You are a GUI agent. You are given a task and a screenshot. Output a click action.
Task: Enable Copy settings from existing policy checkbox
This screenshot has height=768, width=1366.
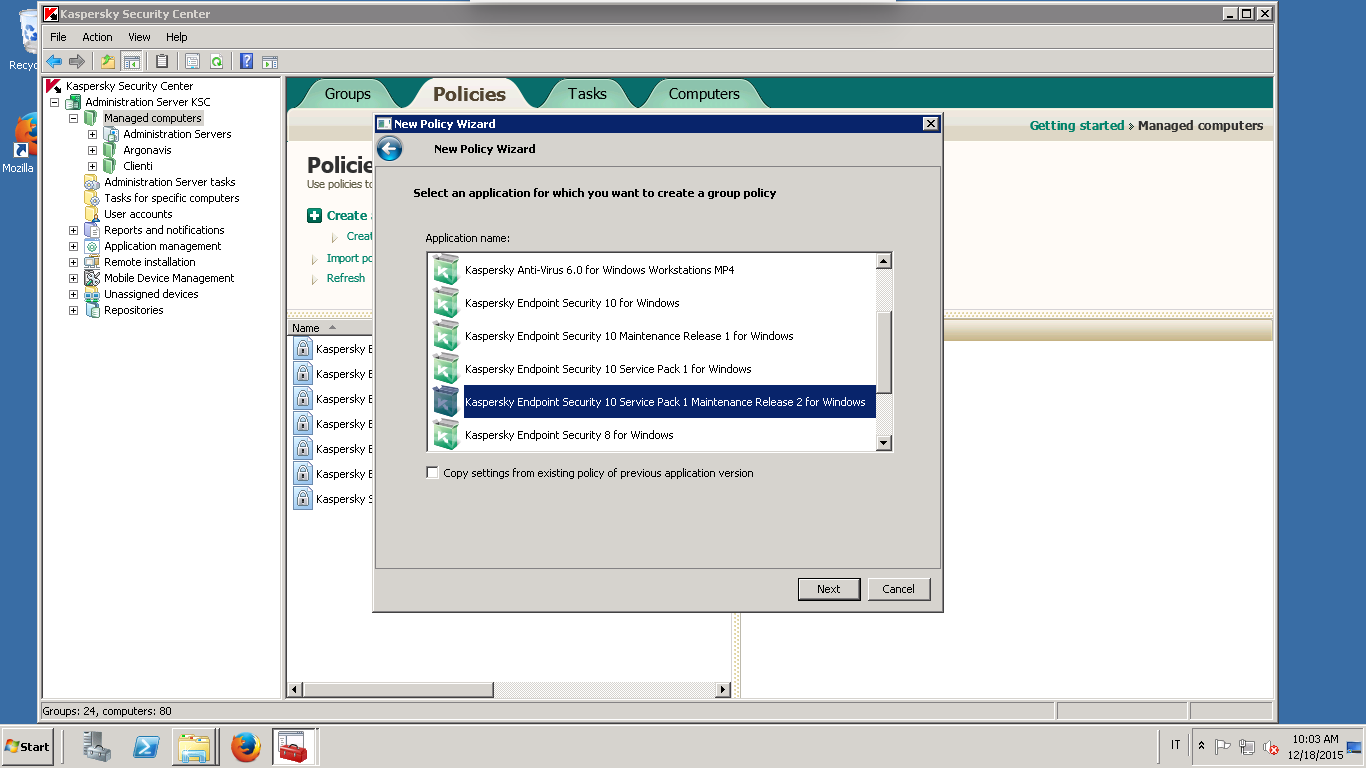(x=432, y=473)
